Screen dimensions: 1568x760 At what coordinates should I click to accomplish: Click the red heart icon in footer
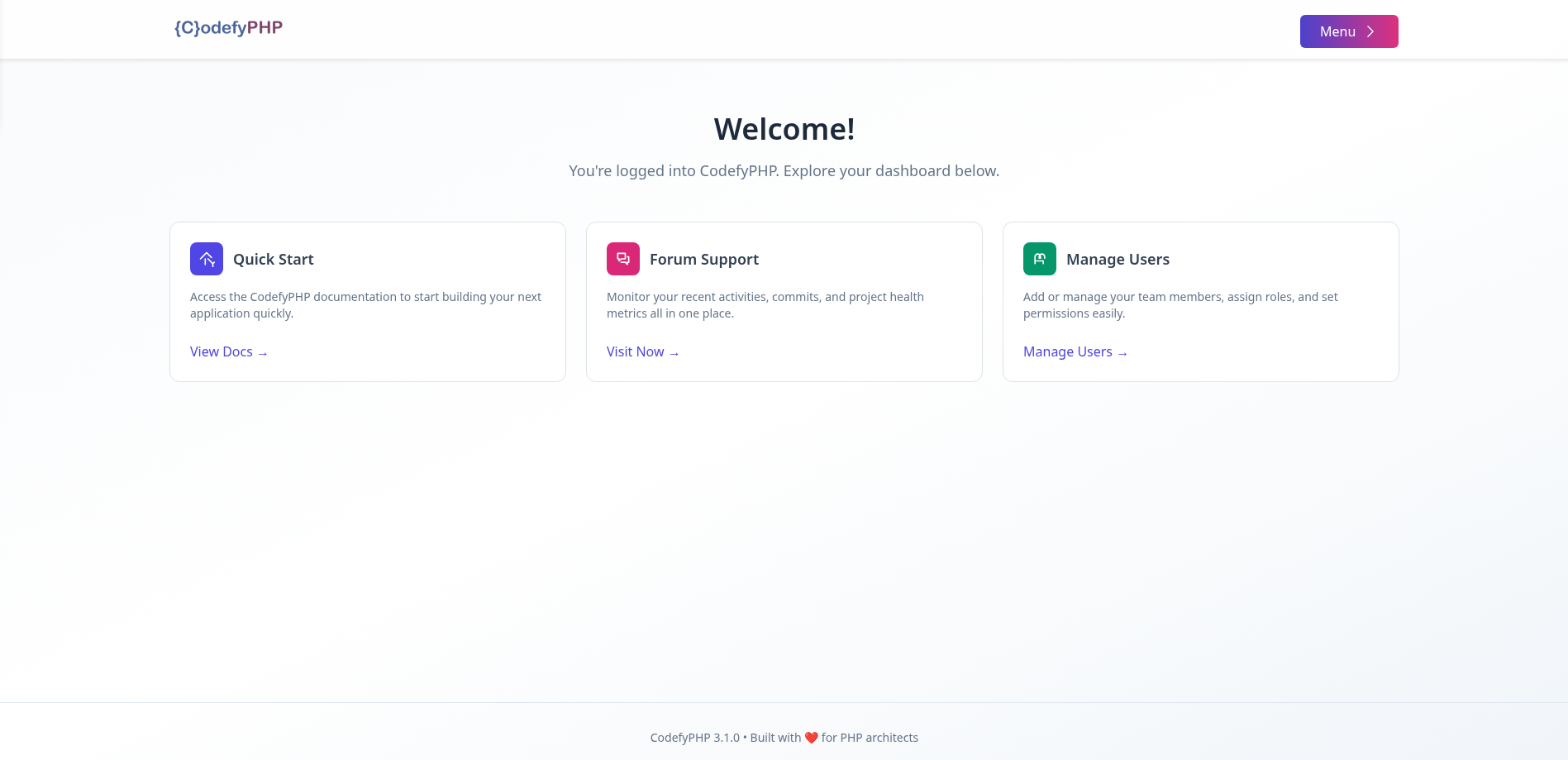[811, 738]
